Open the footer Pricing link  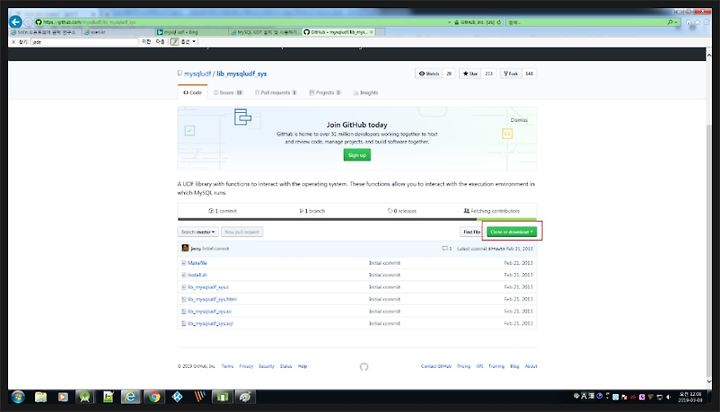464,366
